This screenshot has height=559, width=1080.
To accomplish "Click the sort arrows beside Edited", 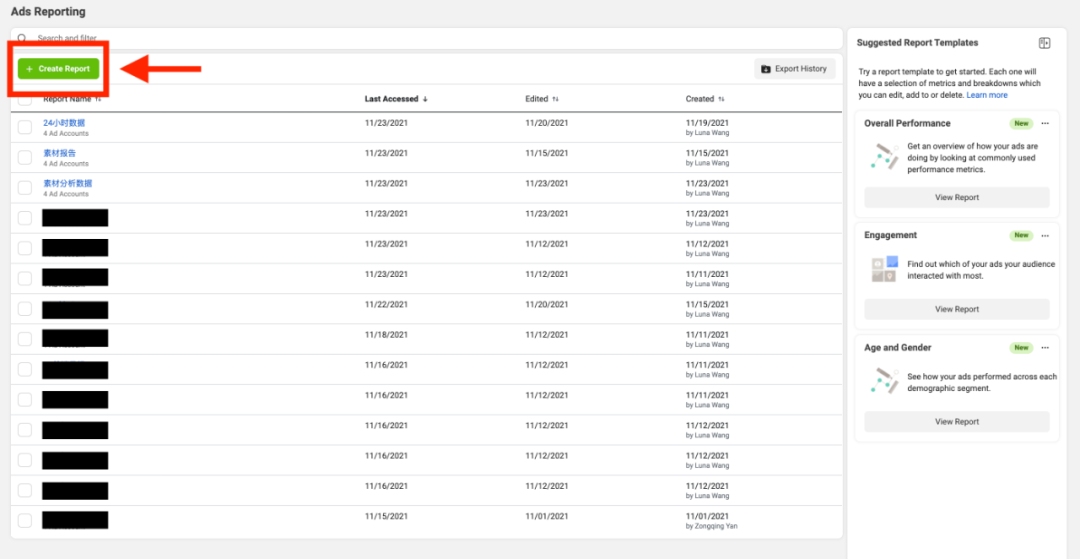I will click(555, 99).
